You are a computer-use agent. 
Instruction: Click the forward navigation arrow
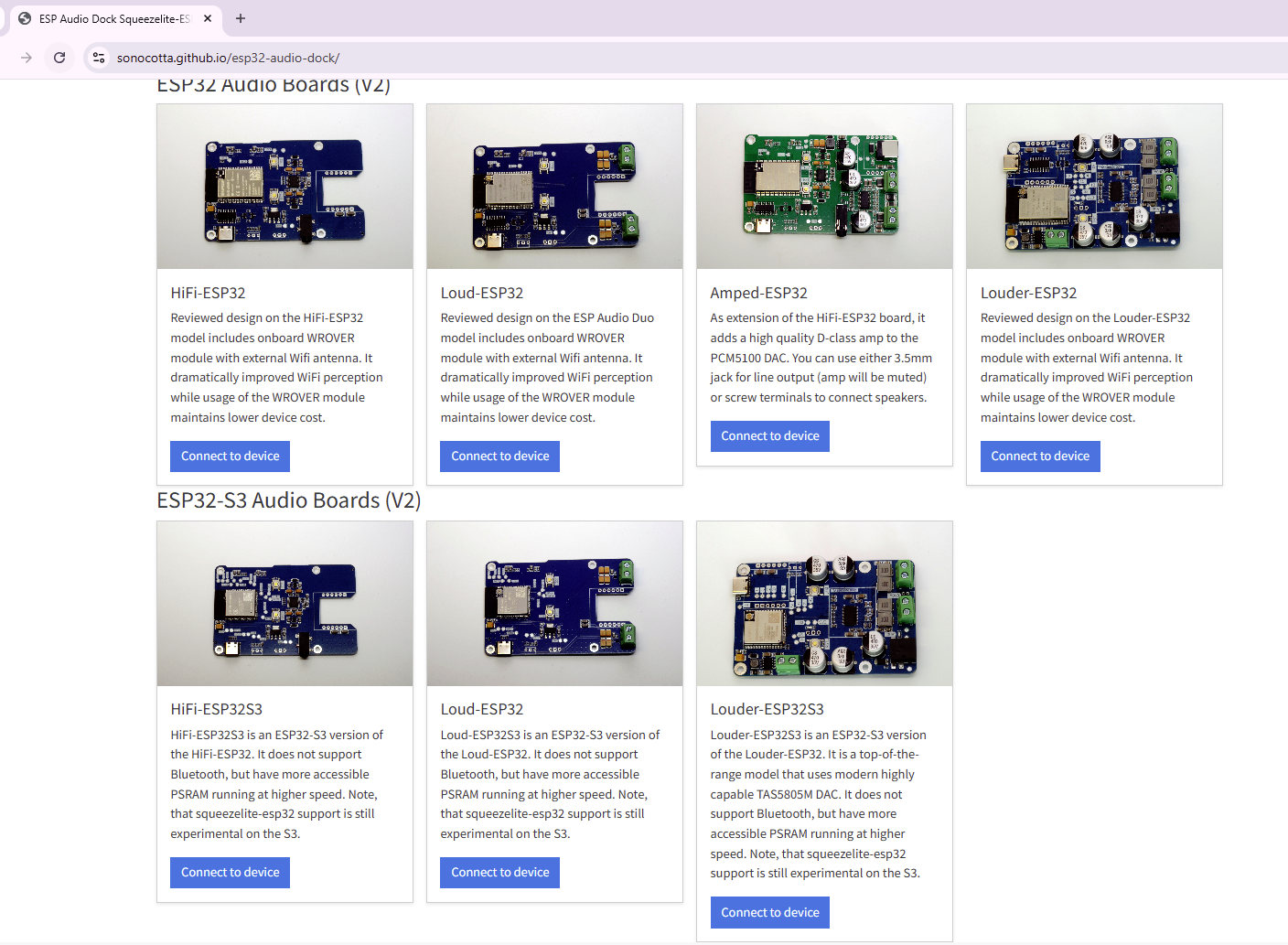click(x=27, y=58)
